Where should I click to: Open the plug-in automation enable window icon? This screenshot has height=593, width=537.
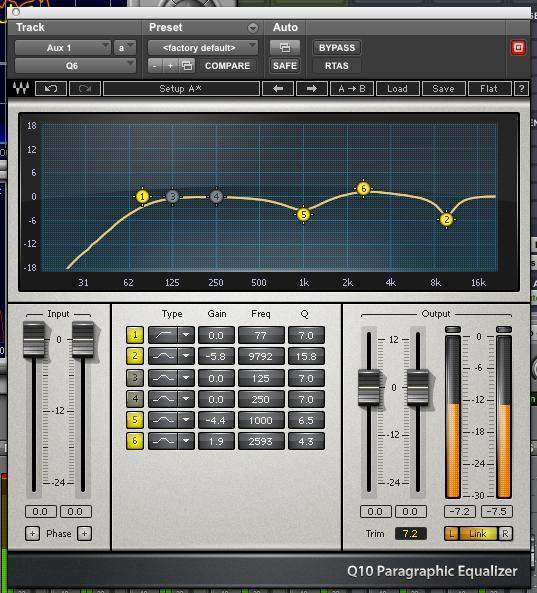(285, 48)
